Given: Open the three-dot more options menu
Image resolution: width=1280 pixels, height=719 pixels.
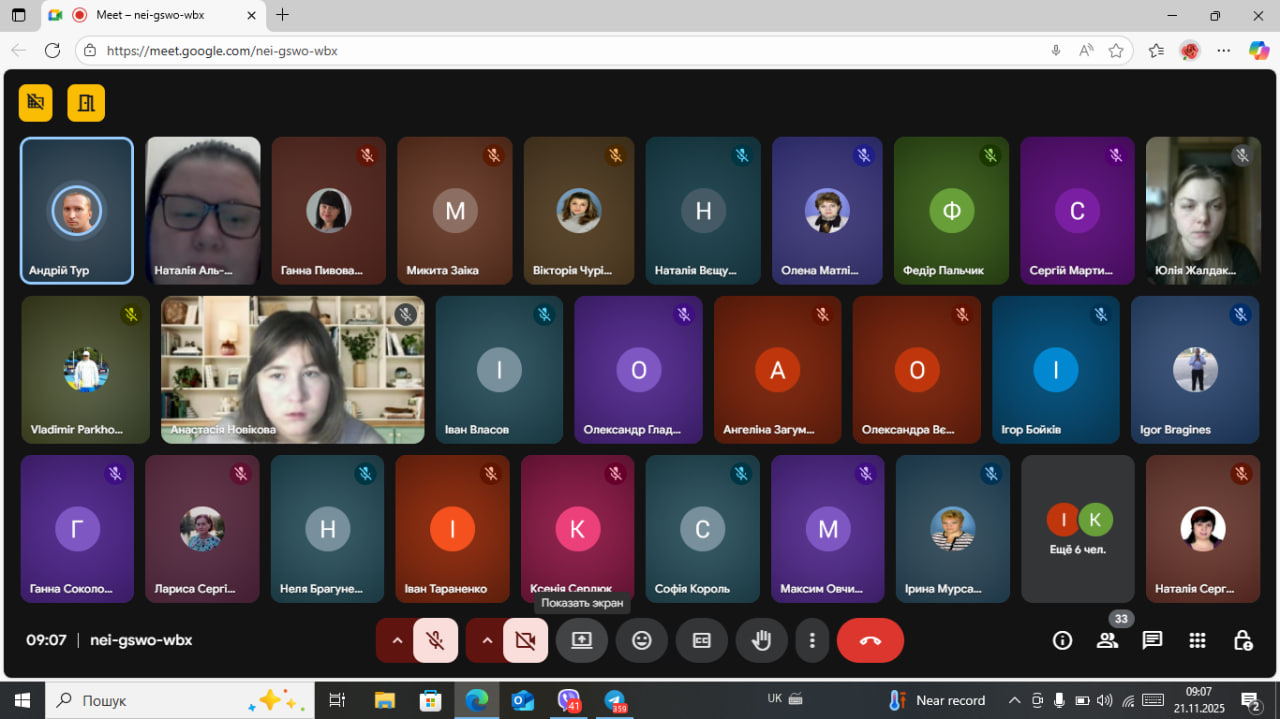Looking at the screenshot, I should (812, 641).
